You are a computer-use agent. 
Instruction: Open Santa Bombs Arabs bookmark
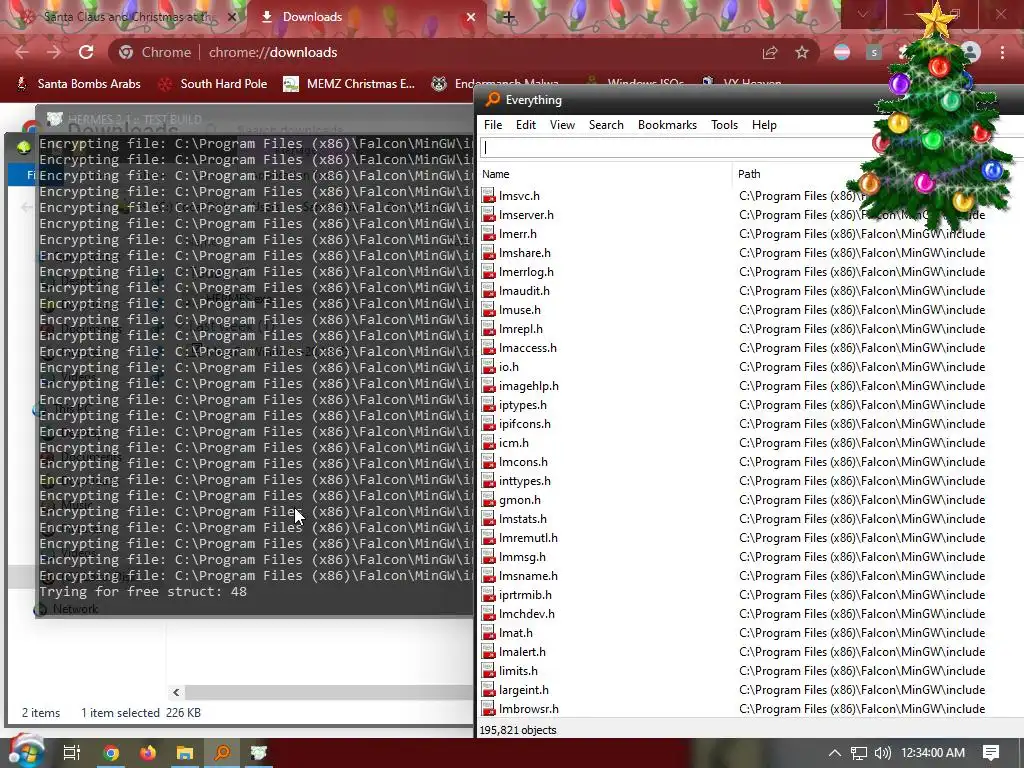tap(78, 84)
